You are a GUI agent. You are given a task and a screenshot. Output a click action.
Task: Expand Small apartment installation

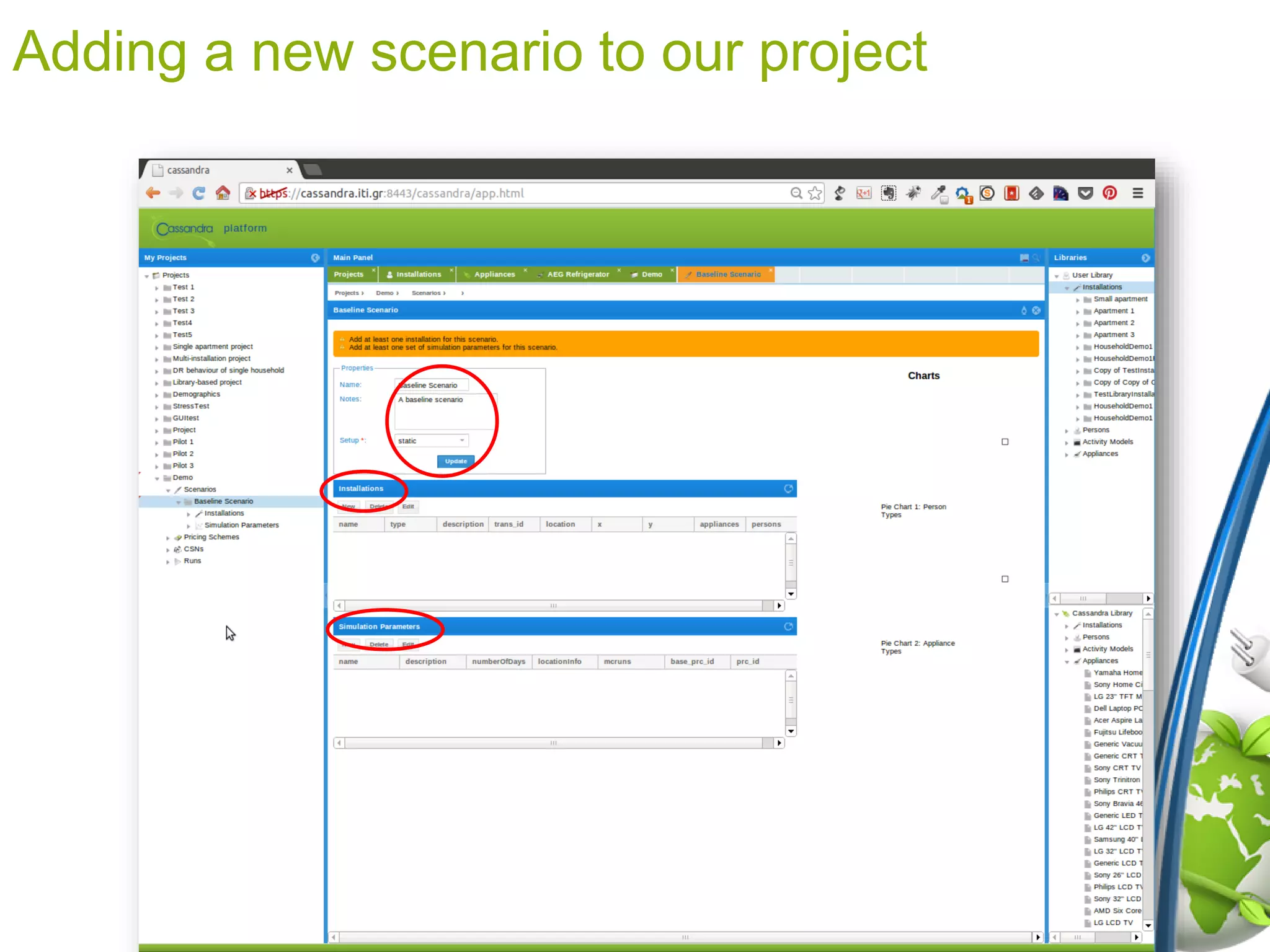1078,300
